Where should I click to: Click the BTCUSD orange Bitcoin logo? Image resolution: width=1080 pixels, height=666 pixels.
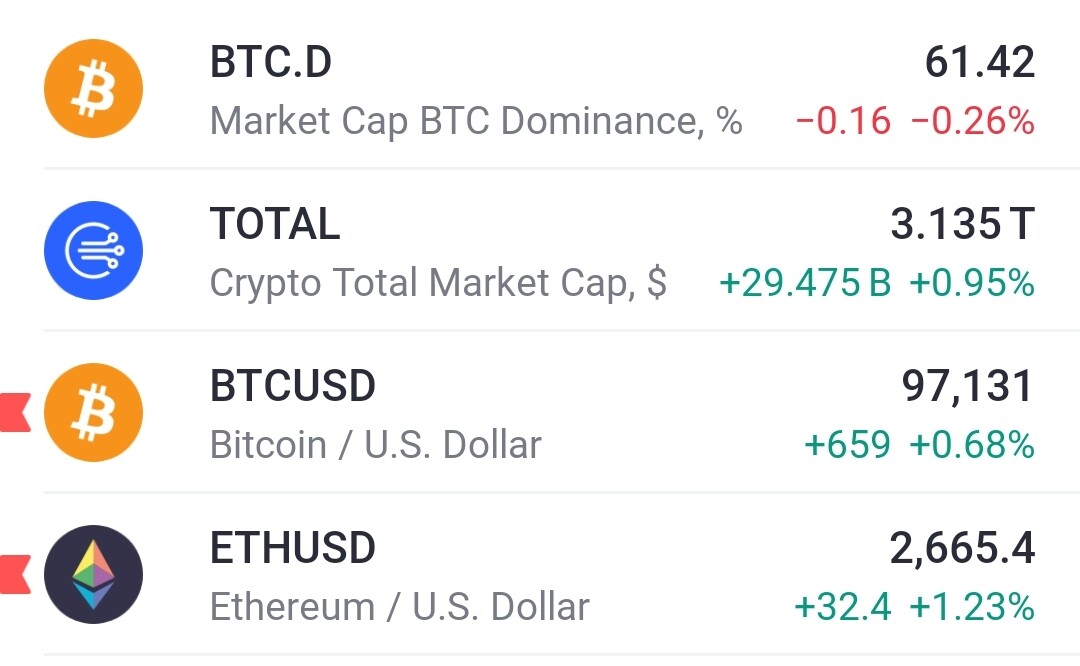pyautogui.click(x=93, y=412)
